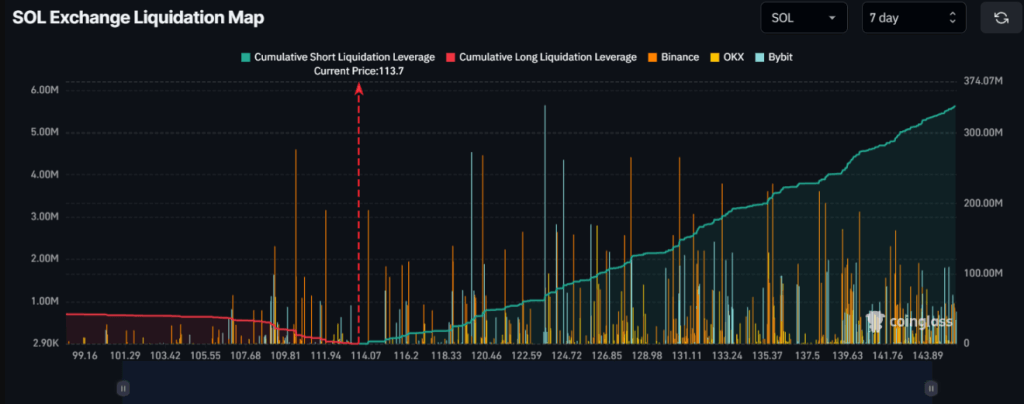The width and height of the screenshot is (1024, 404).
Task: Click the light blue Bybit legend swatch
Action: (x=758, y=57)
